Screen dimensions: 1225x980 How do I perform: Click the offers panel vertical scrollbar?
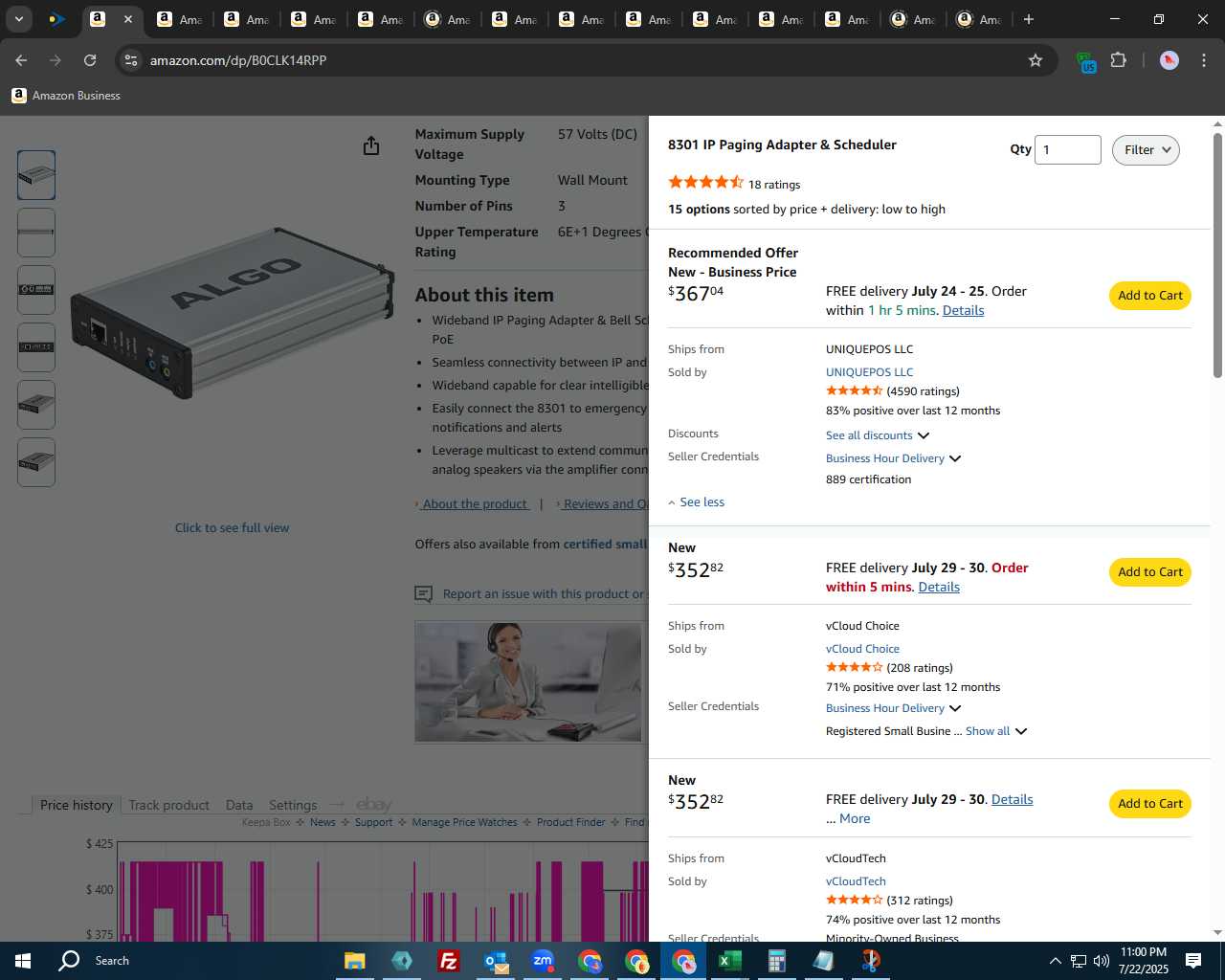click(x=1217, y=256)
